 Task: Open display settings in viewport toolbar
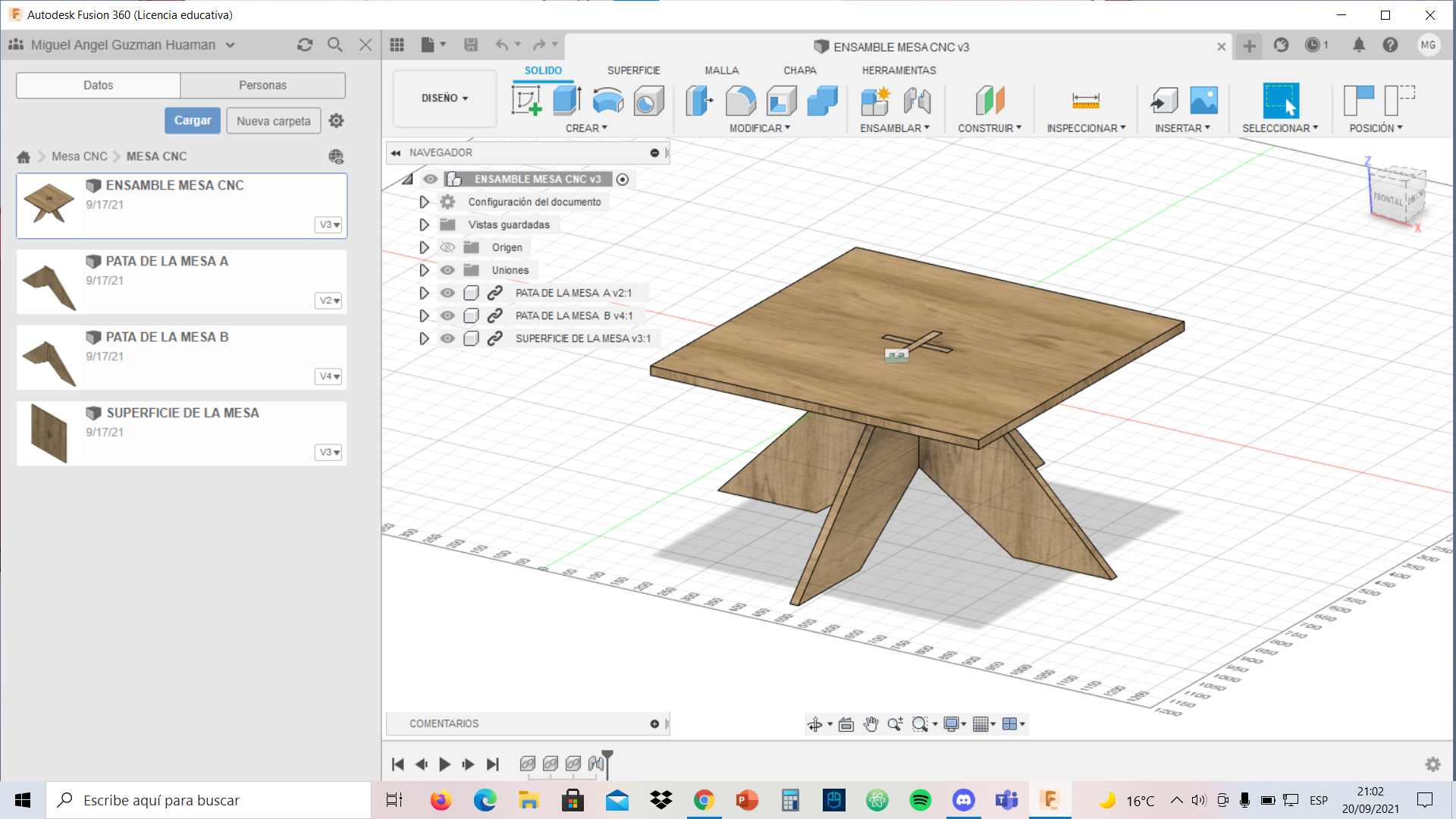point(953,724)
